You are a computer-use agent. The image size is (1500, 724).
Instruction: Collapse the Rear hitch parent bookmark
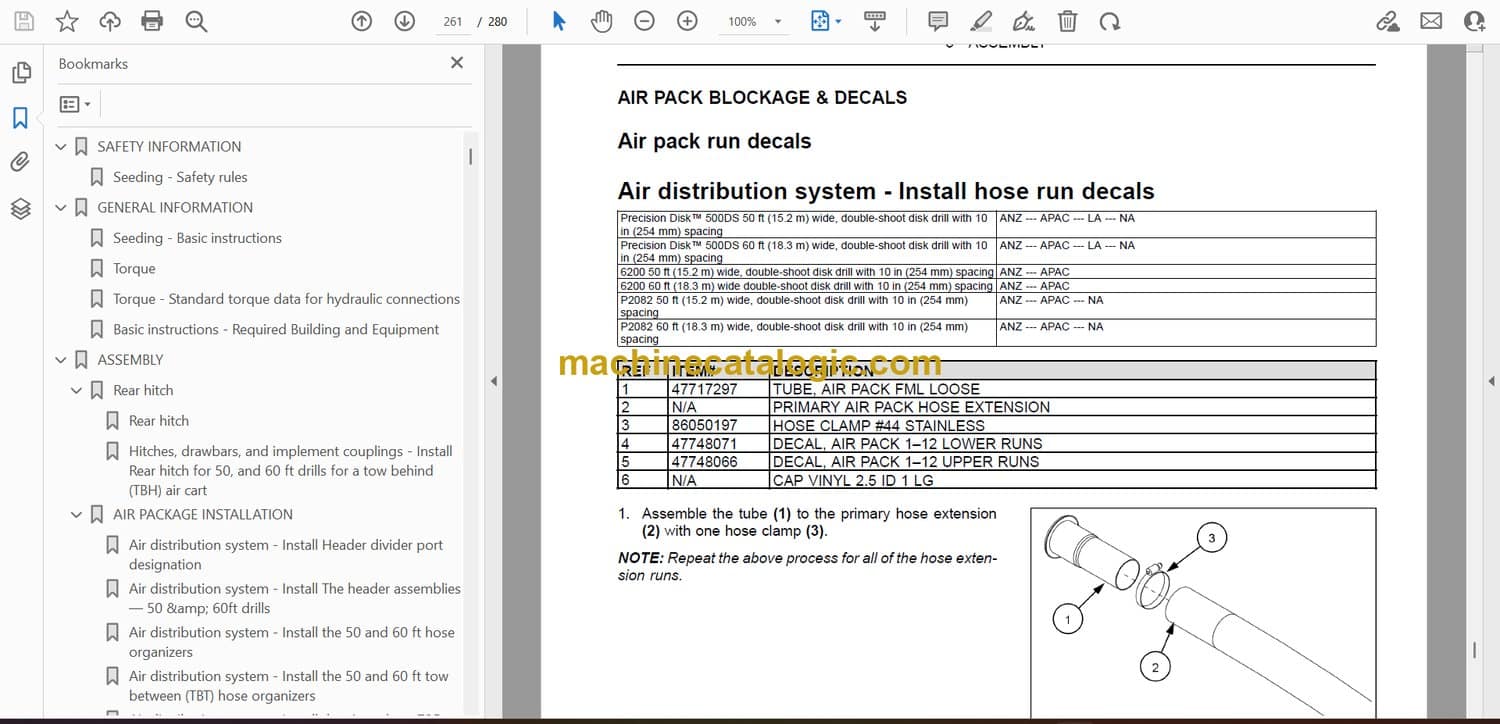[77, 391]
